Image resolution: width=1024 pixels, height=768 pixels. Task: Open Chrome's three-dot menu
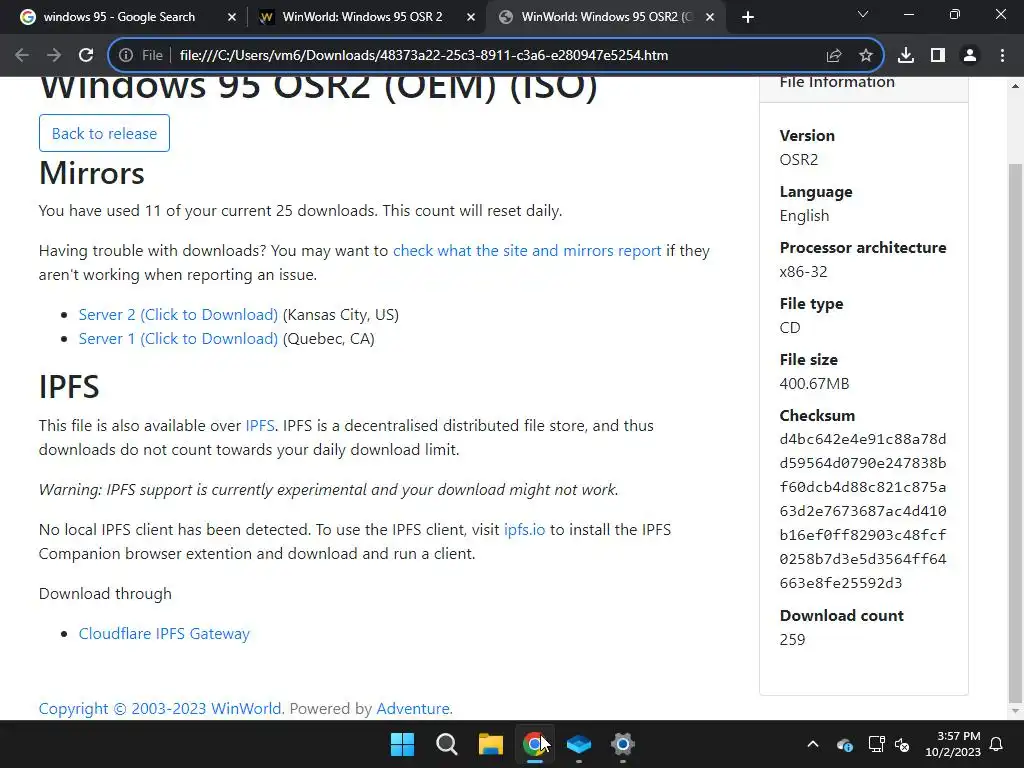(x=1002, y=56)
